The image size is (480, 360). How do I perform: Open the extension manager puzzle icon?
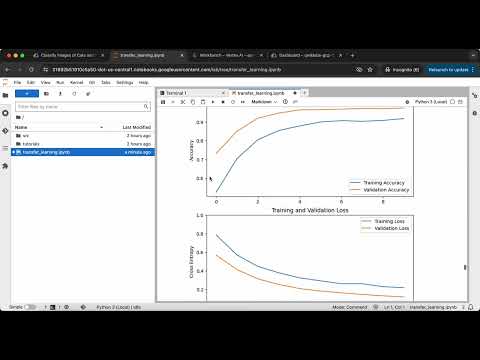point(5,166)
